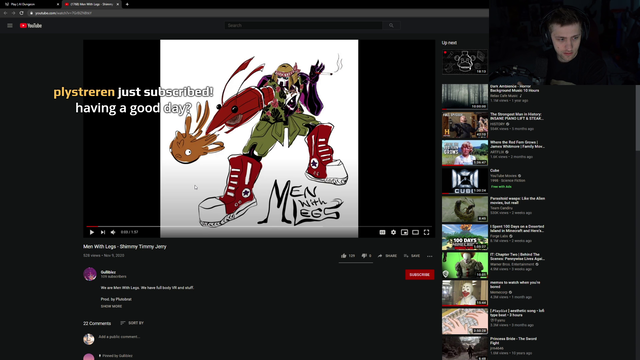Open memes to watch when bored title

(515, 284)
